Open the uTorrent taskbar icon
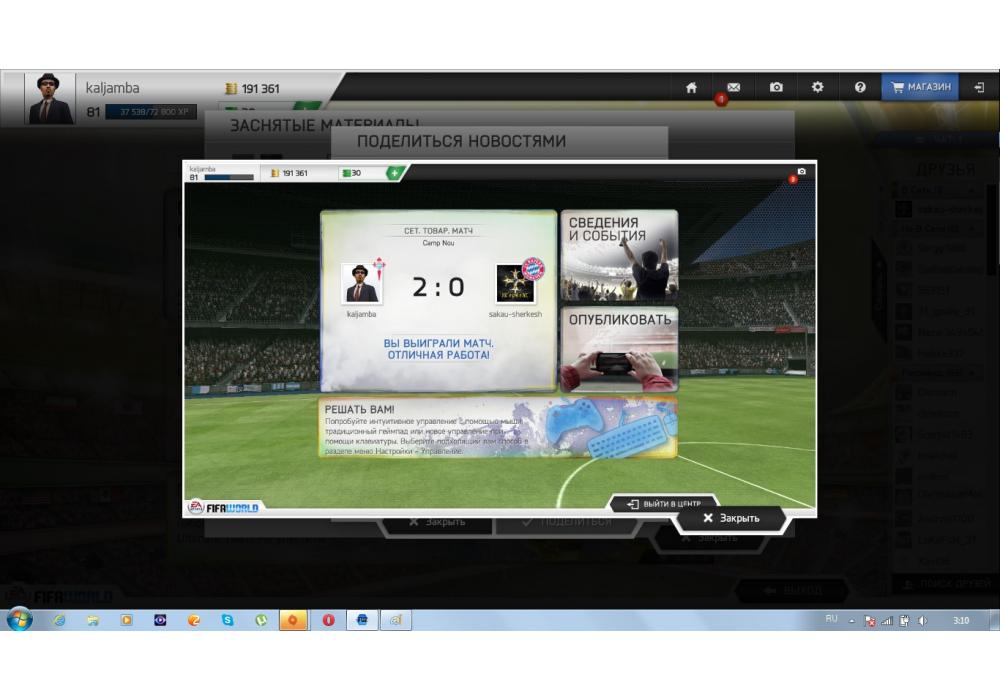 click(261, 620)
